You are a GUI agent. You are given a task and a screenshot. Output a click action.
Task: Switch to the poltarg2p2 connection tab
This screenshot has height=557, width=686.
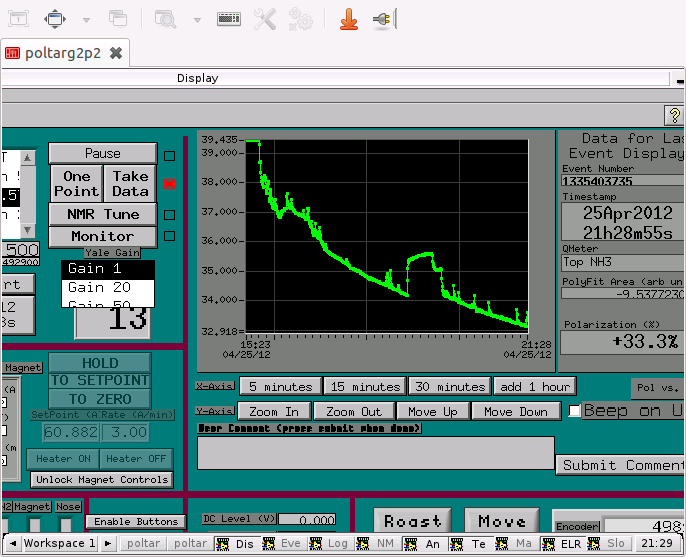coord(63,53)
